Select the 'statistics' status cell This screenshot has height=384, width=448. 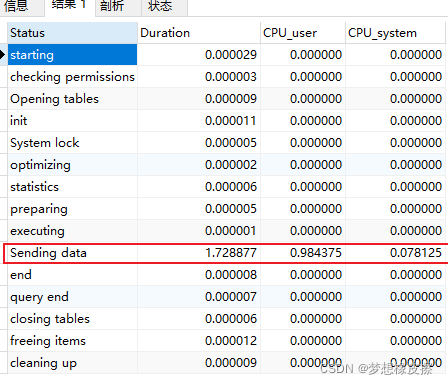point(72,187)
